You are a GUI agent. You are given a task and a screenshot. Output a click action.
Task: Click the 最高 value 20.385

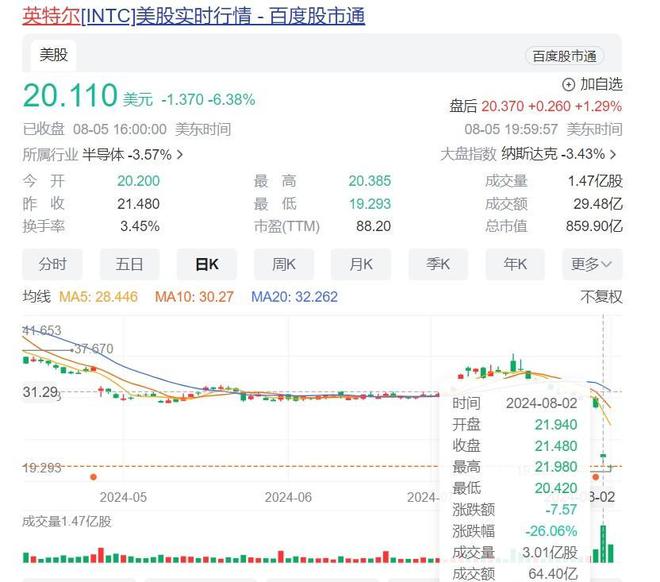370,181
